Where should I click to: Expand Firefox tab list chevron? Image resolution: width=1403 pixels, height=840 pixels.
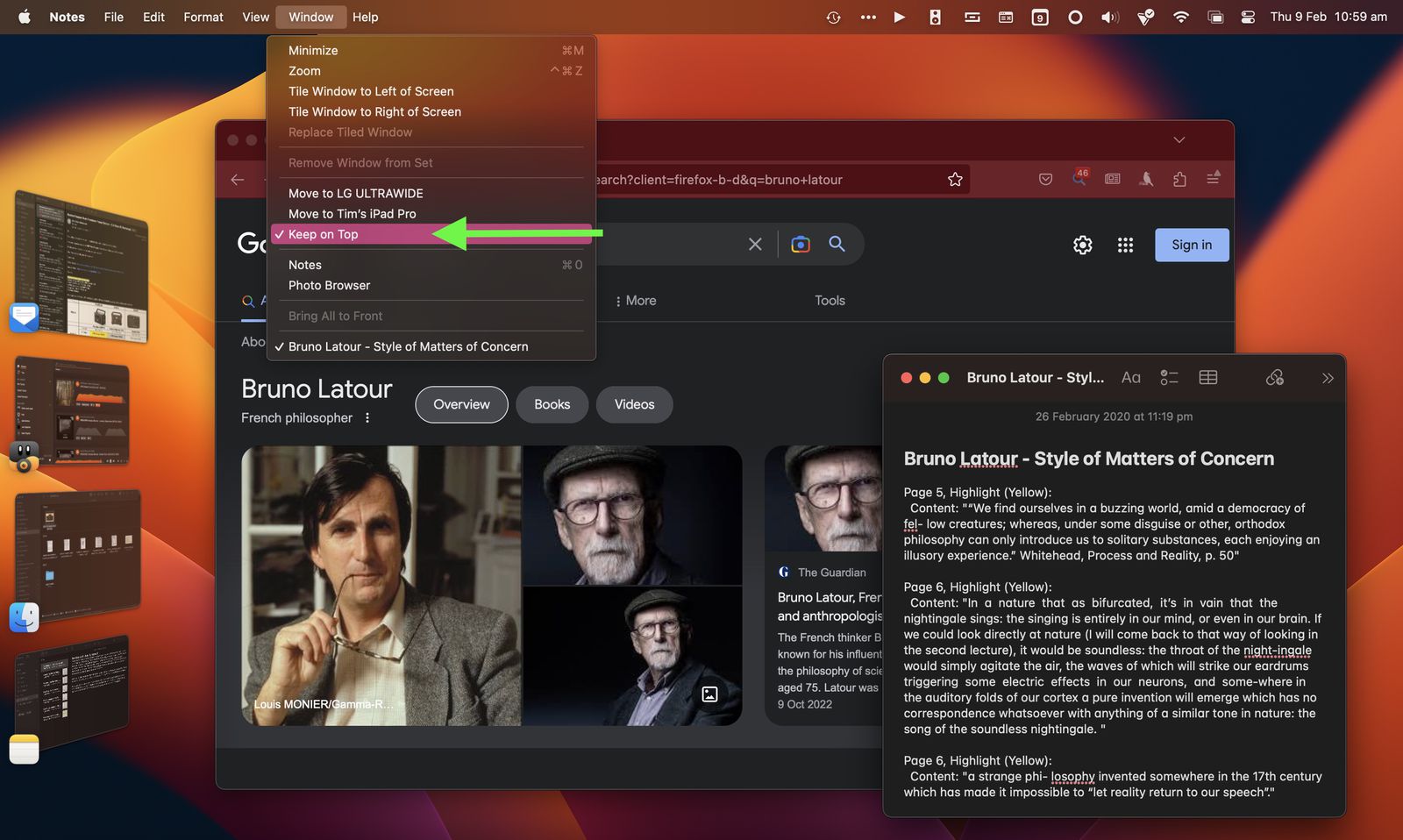pos(1179,140)
